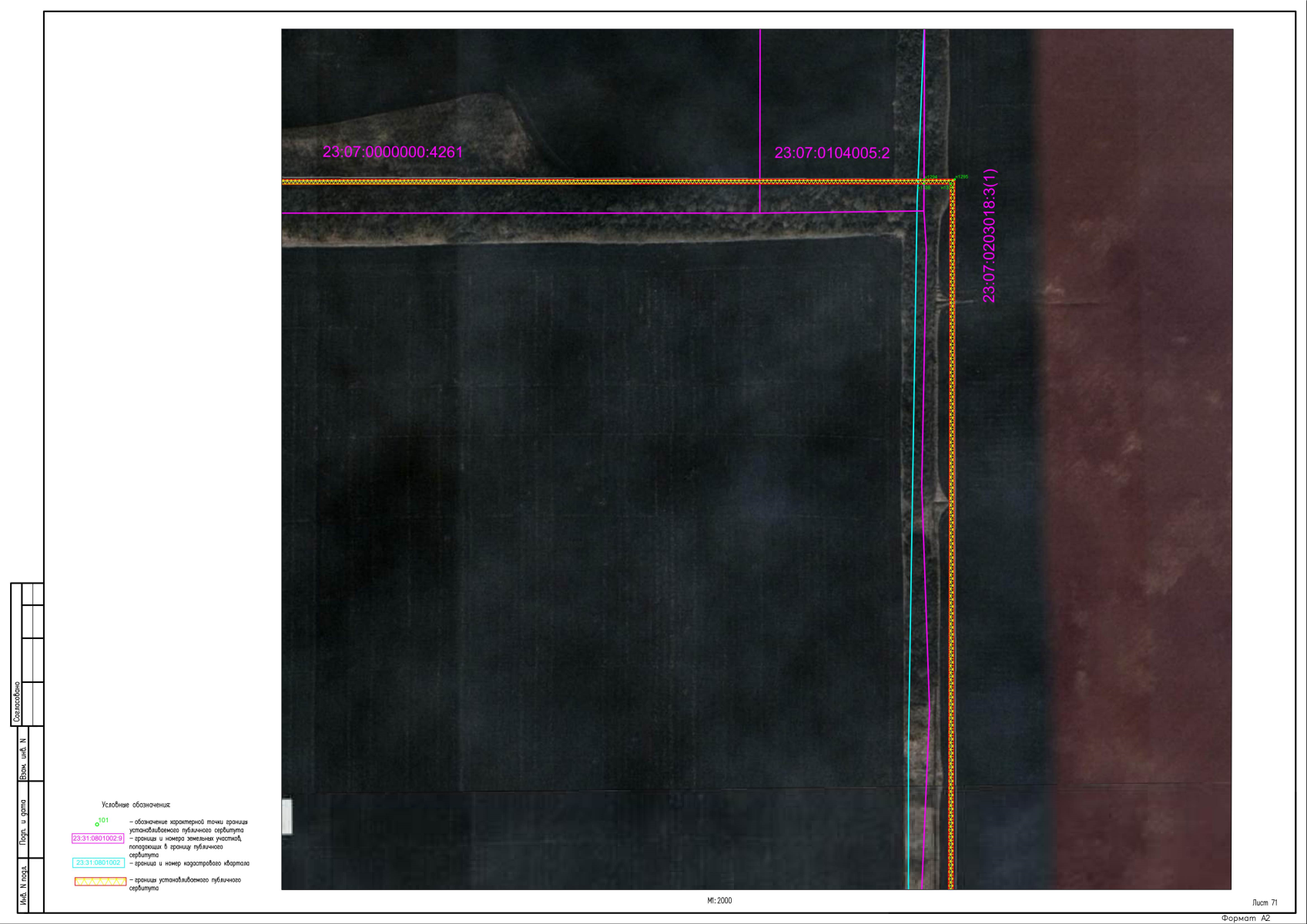
Task: Click the small white rectangle on map's left edge
Action: tap(287, 817)
